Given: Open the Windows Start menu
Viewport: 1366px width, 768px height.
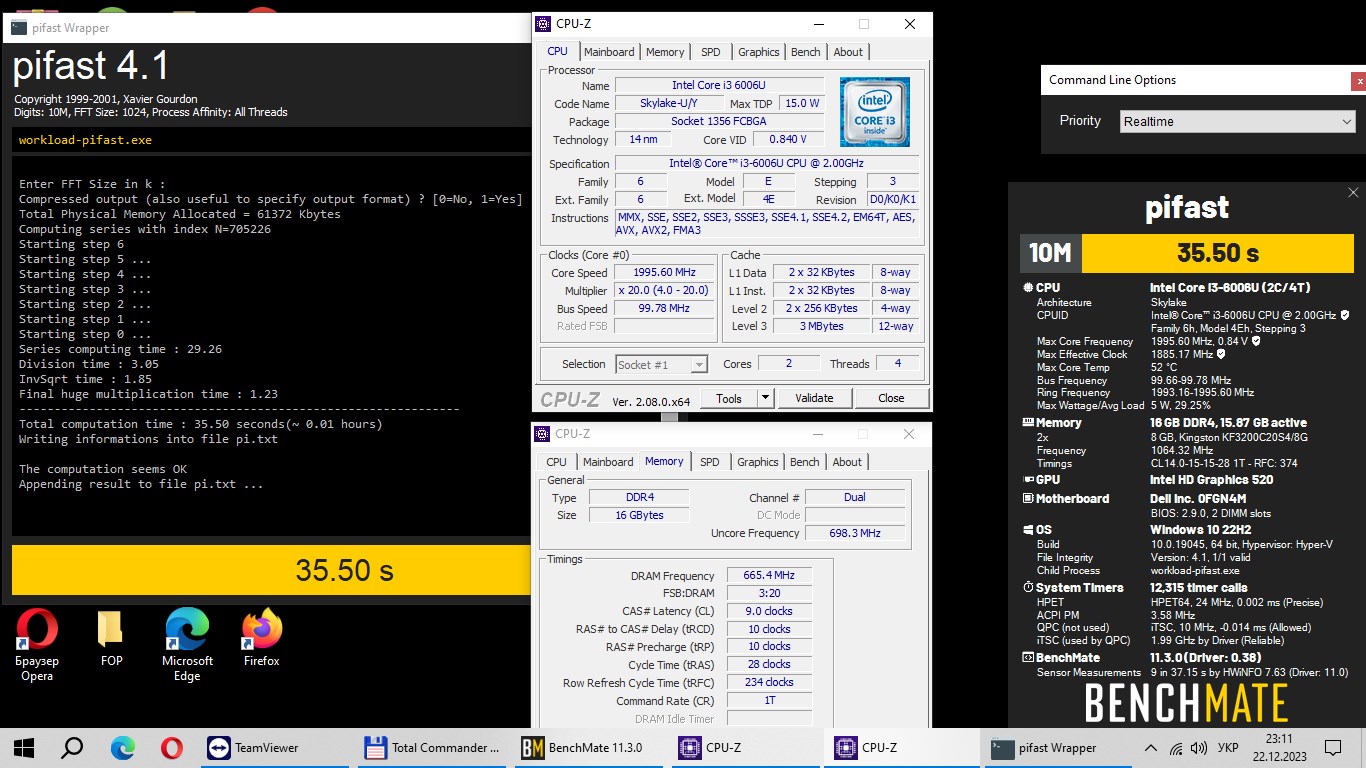Looking at the screenshot, I should pyautogui.click(x=24, y=747).
